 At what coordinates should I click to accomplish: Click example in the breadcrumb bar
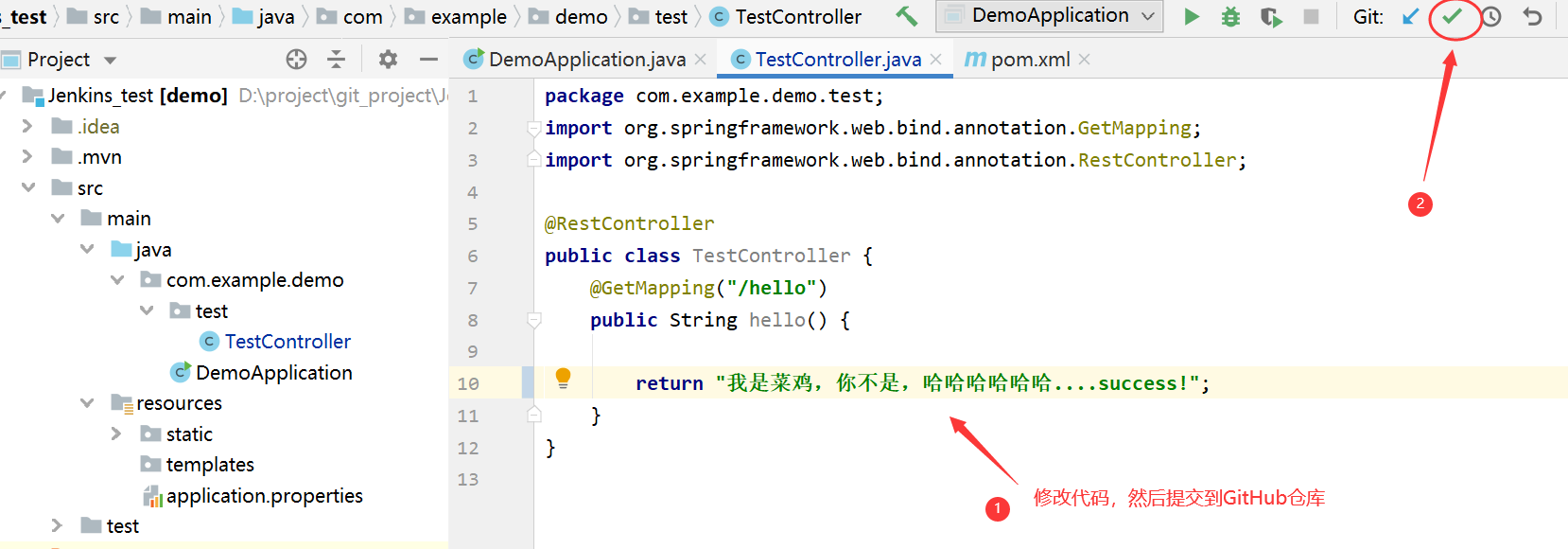tap(469, 17)
